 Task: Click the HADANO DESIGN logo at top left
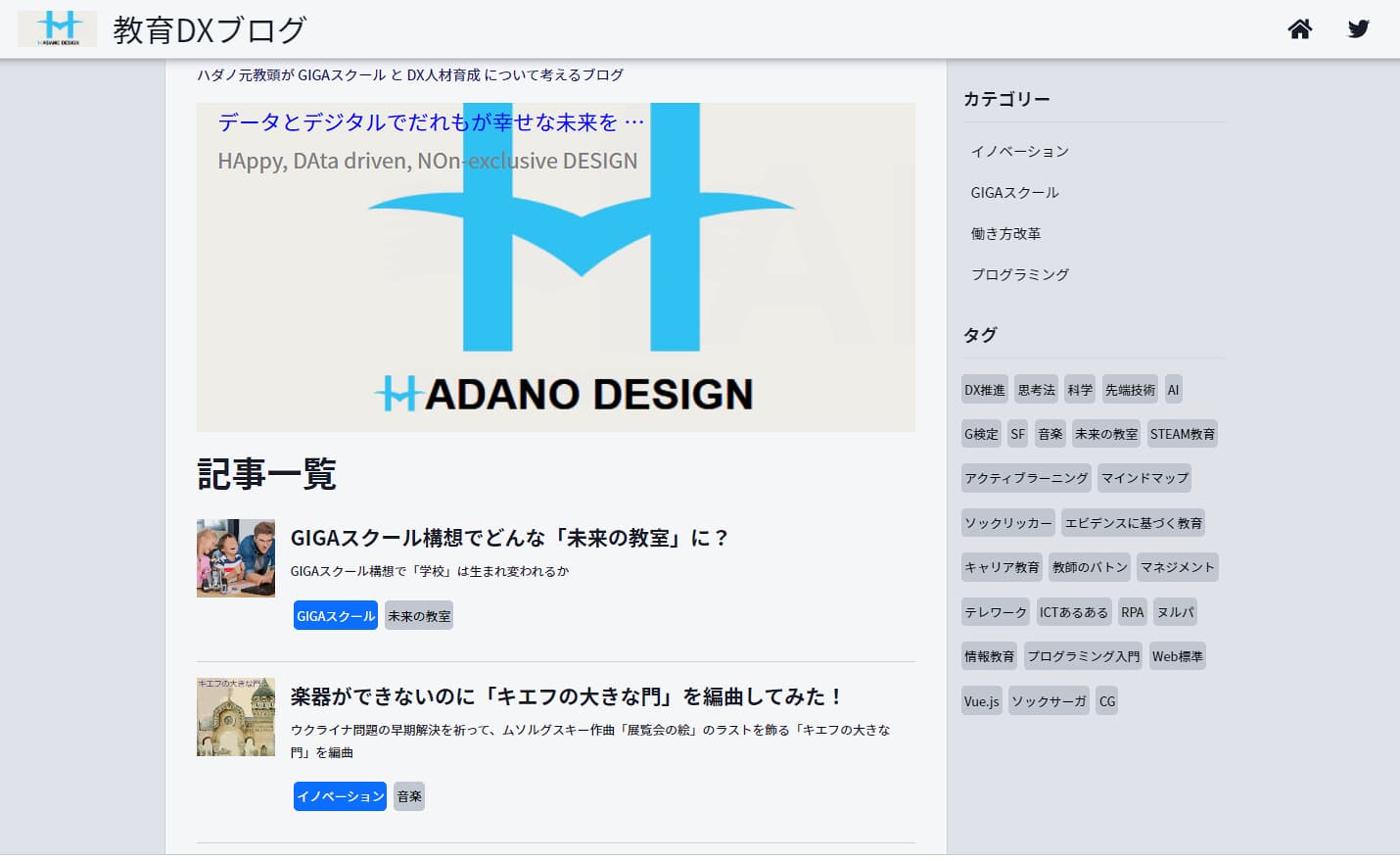coord(56,28)
